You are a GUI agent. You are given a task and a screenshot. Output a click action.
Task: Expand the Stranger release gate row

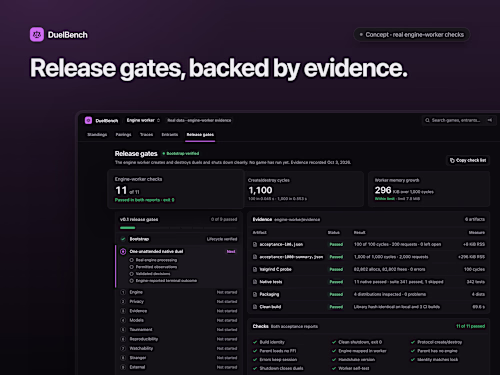click(x=179, y=358)
